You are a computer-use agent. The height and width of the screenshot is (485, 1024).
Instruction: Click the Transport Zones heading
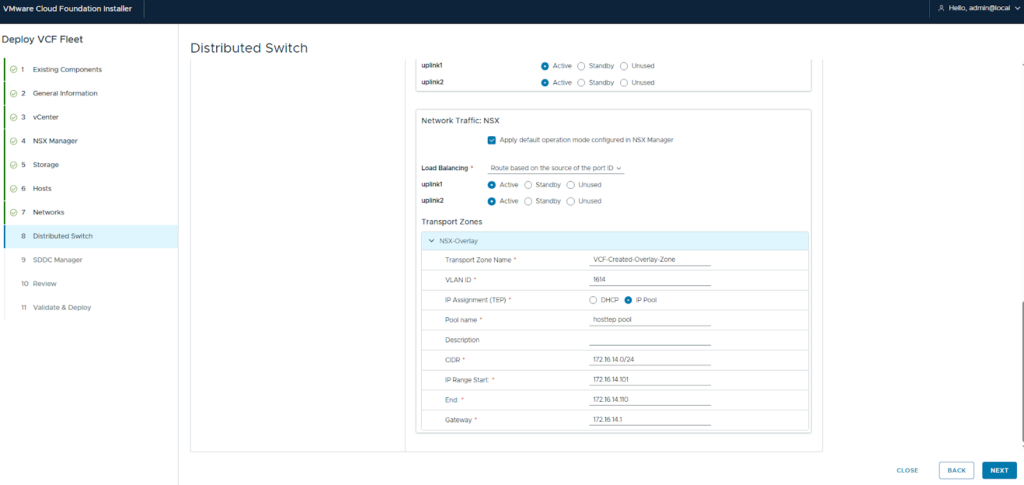[452, 222]
